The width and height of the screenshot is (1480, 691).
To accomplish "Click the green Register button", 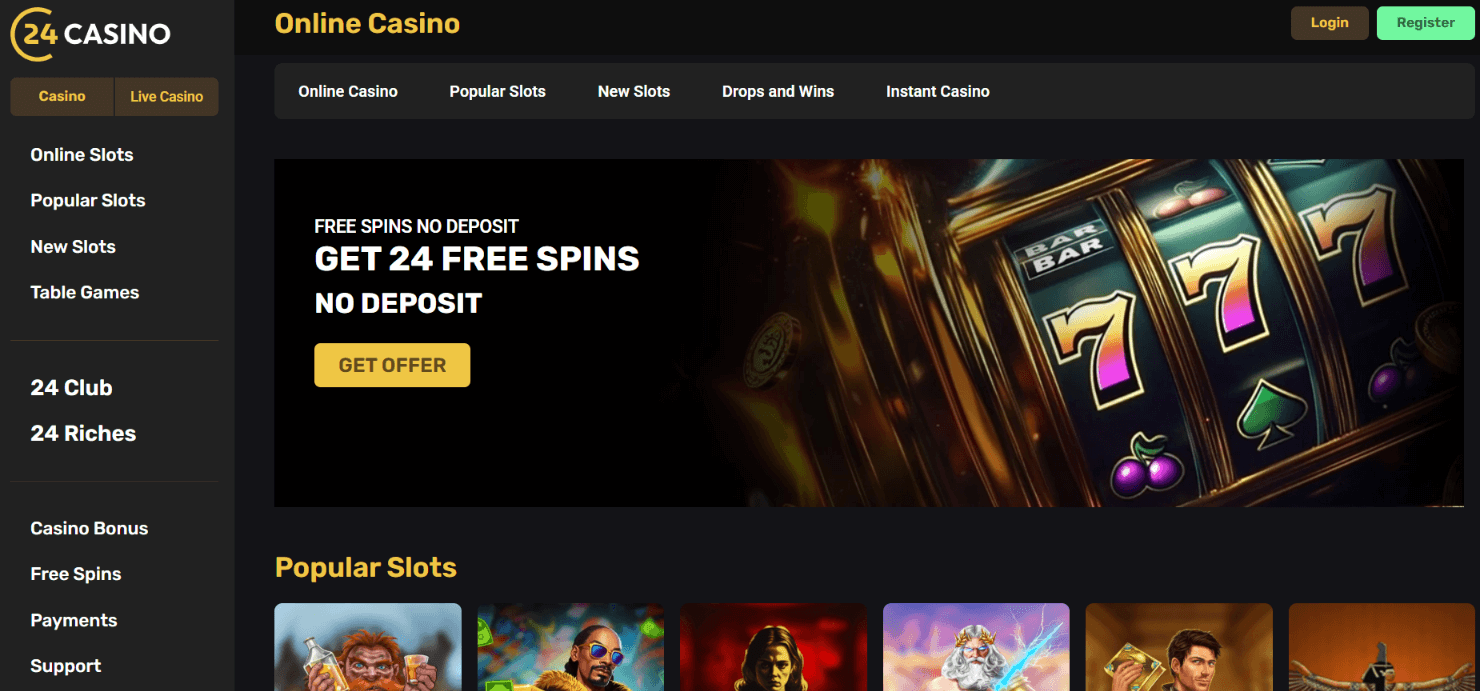I will [x=1426, y=23].
